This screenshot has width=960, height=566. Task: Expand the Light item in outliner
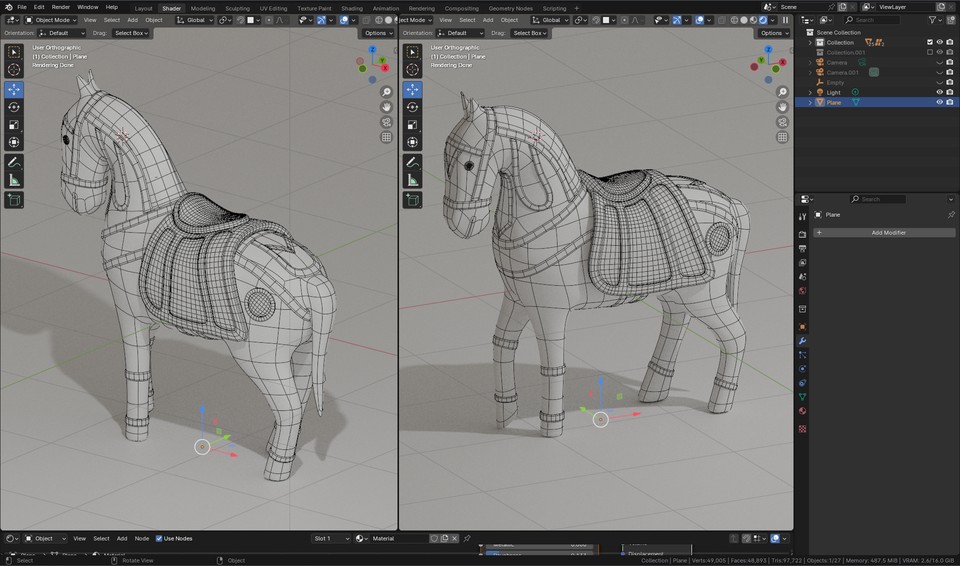point(810,92)
